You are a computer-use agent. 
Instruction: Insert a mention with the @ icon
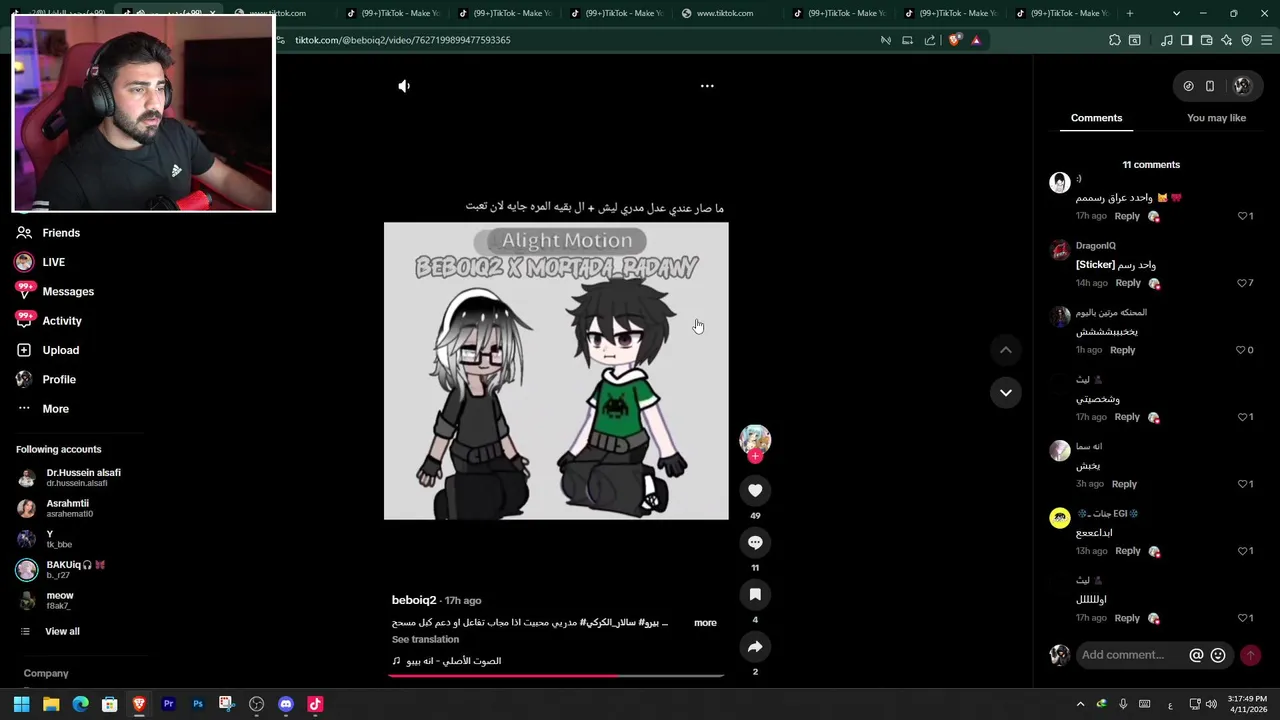[1196, 655]
